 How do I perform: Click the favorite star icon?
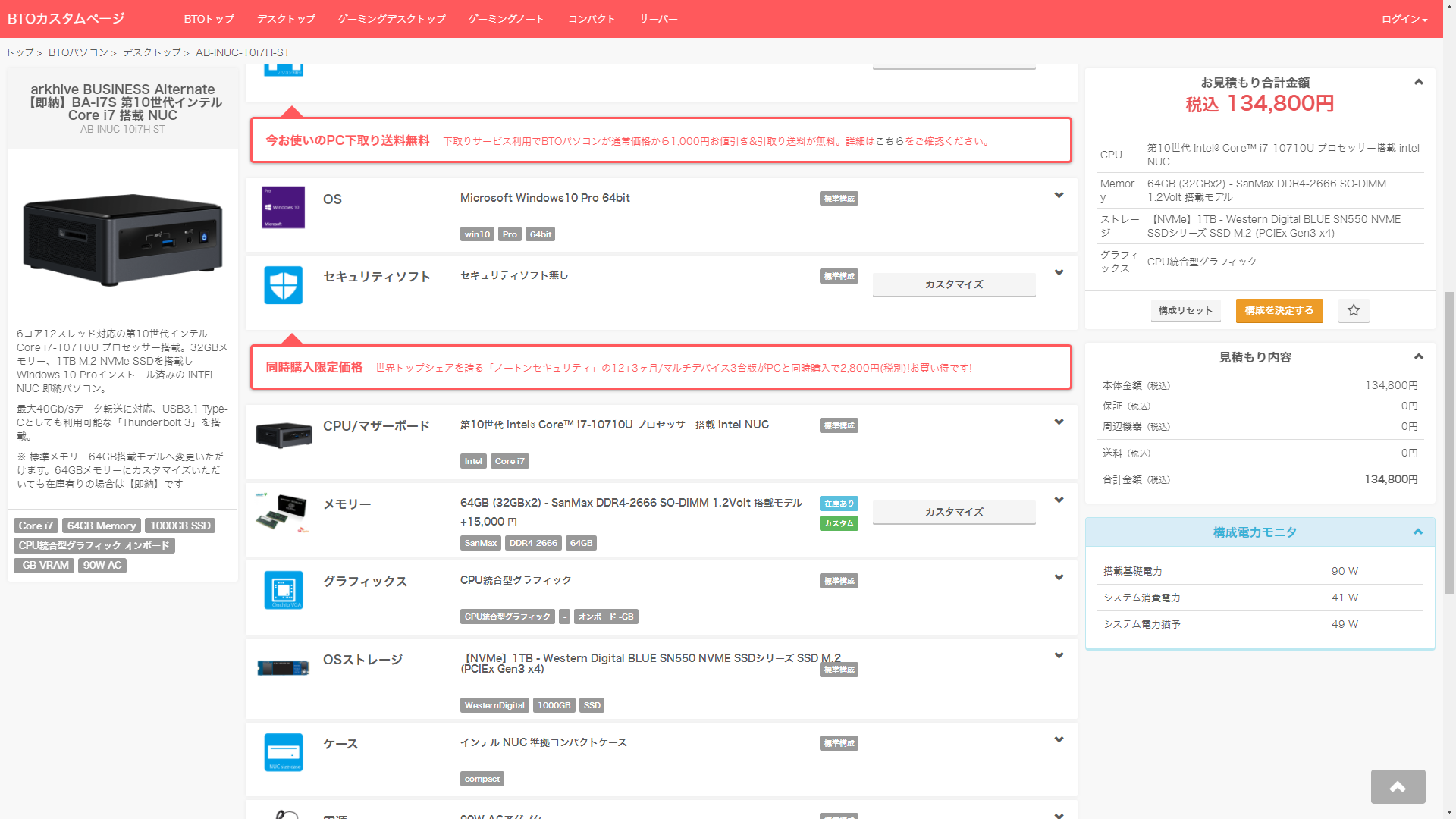[1354, 310]
